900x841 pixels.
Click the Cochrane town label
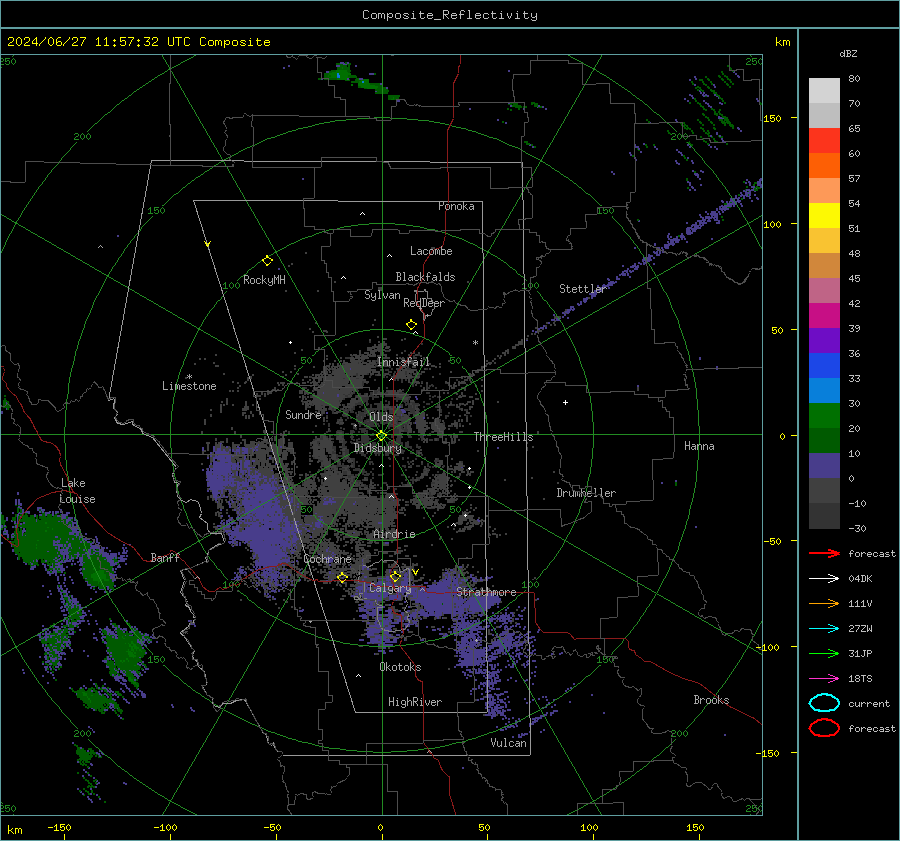[327, 559]
